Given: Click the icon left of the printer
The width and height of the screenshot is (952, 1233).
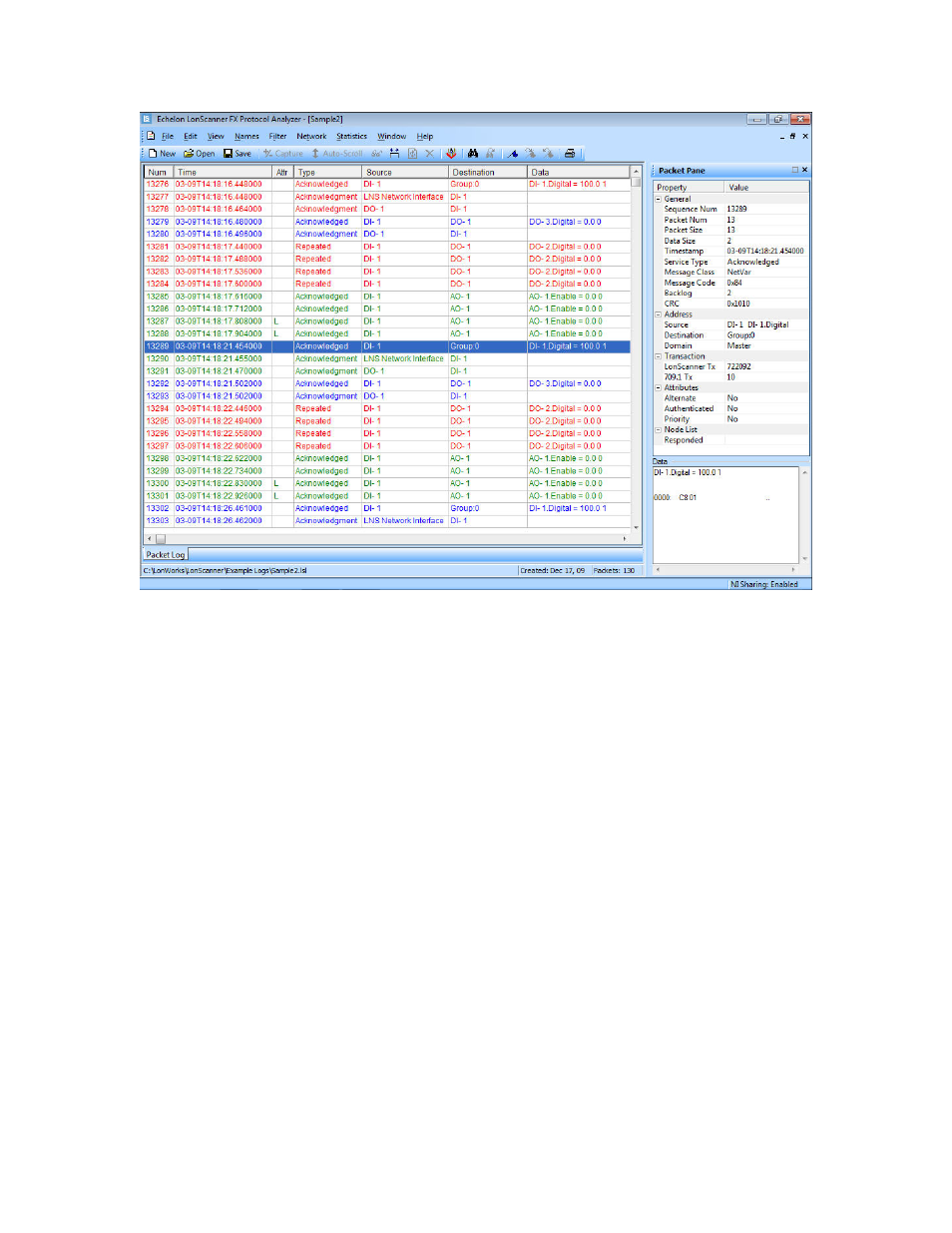Looking at the screenshot, I should pos(548,154).
